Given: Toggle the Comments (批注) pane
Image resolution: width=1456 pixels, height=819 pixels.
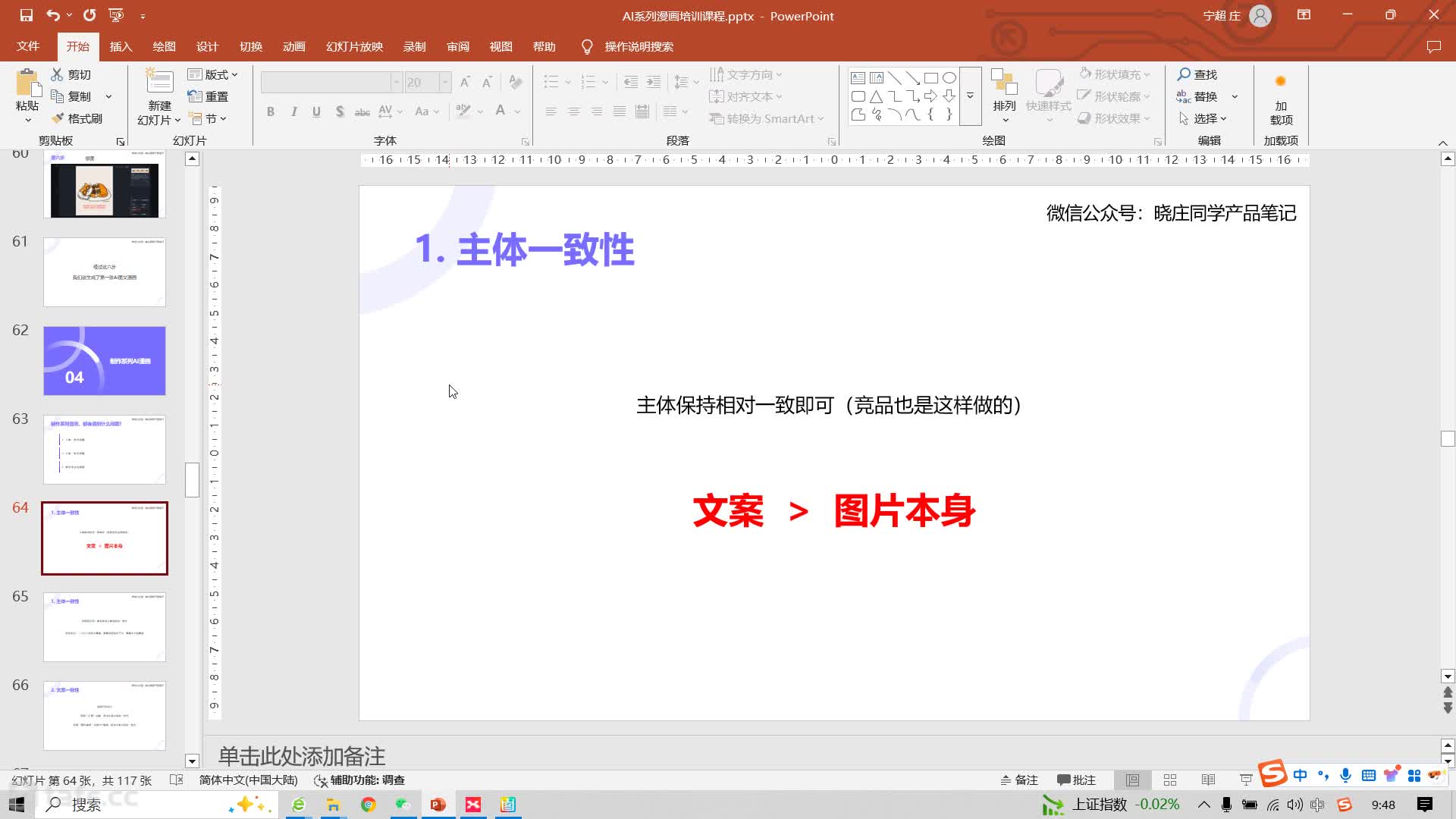Looking at the screenshot, I should click(1076, 780).
